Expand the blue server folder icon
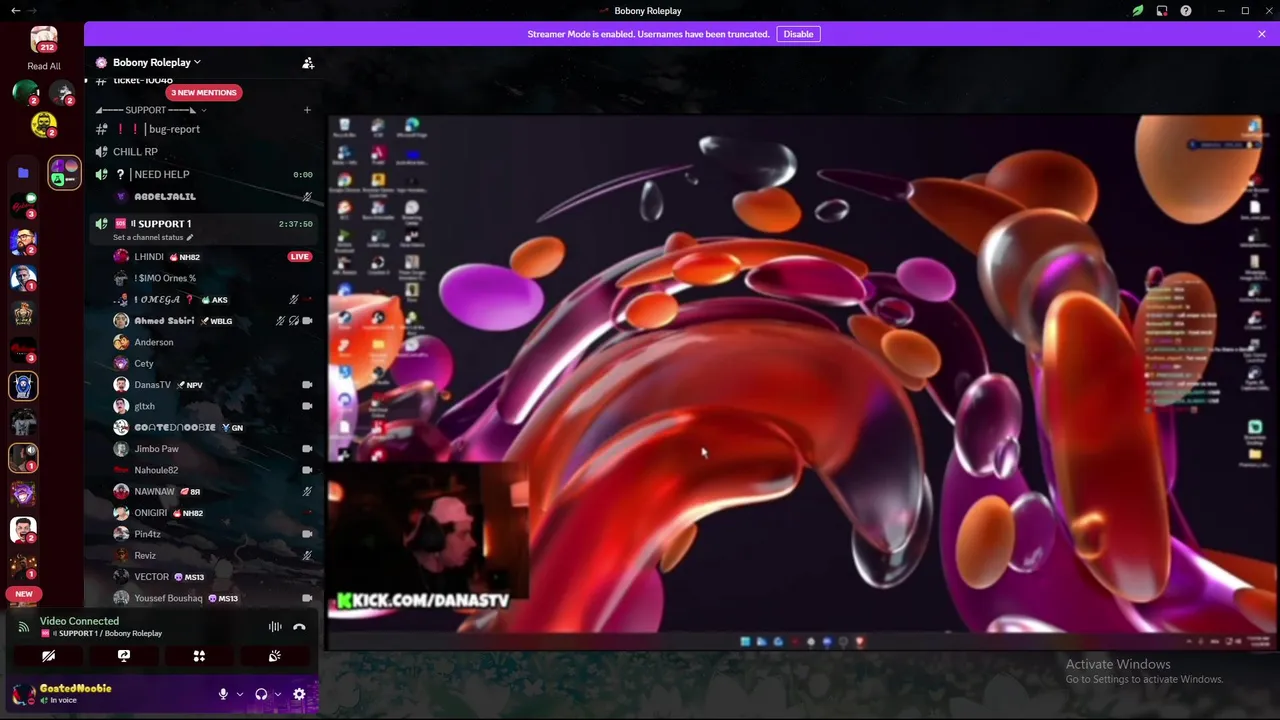The image size is (1280, 720). 24,173
